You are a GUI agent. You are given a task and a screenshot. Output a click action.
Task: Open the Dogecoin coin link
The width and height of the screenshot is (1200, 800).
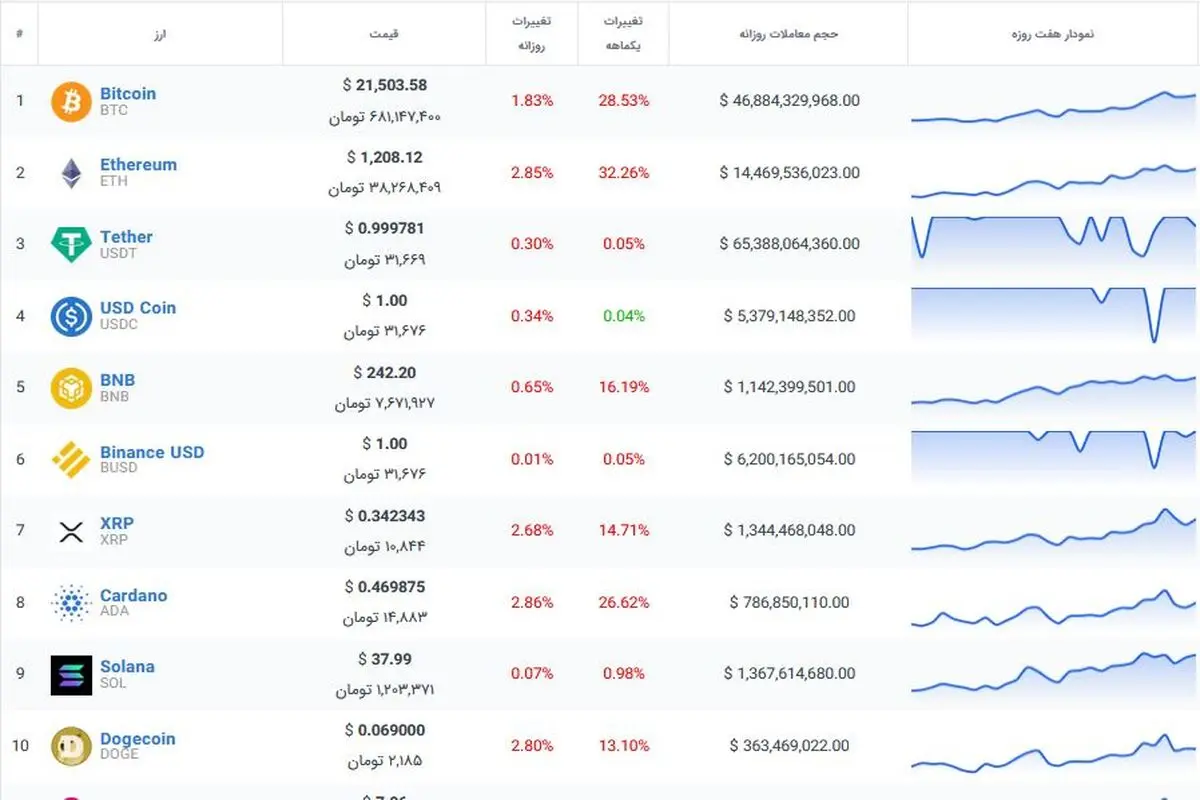tap(138, 739)
